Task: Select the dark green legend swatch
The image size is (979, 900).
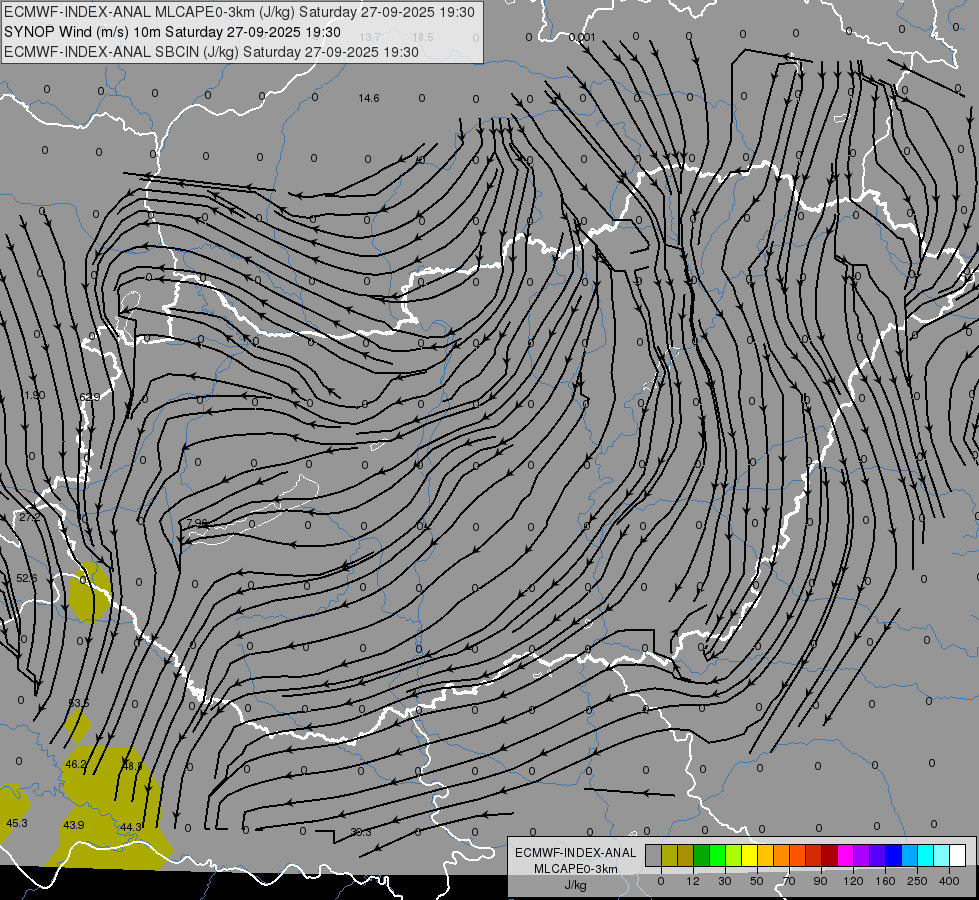Action: point(701,855)
